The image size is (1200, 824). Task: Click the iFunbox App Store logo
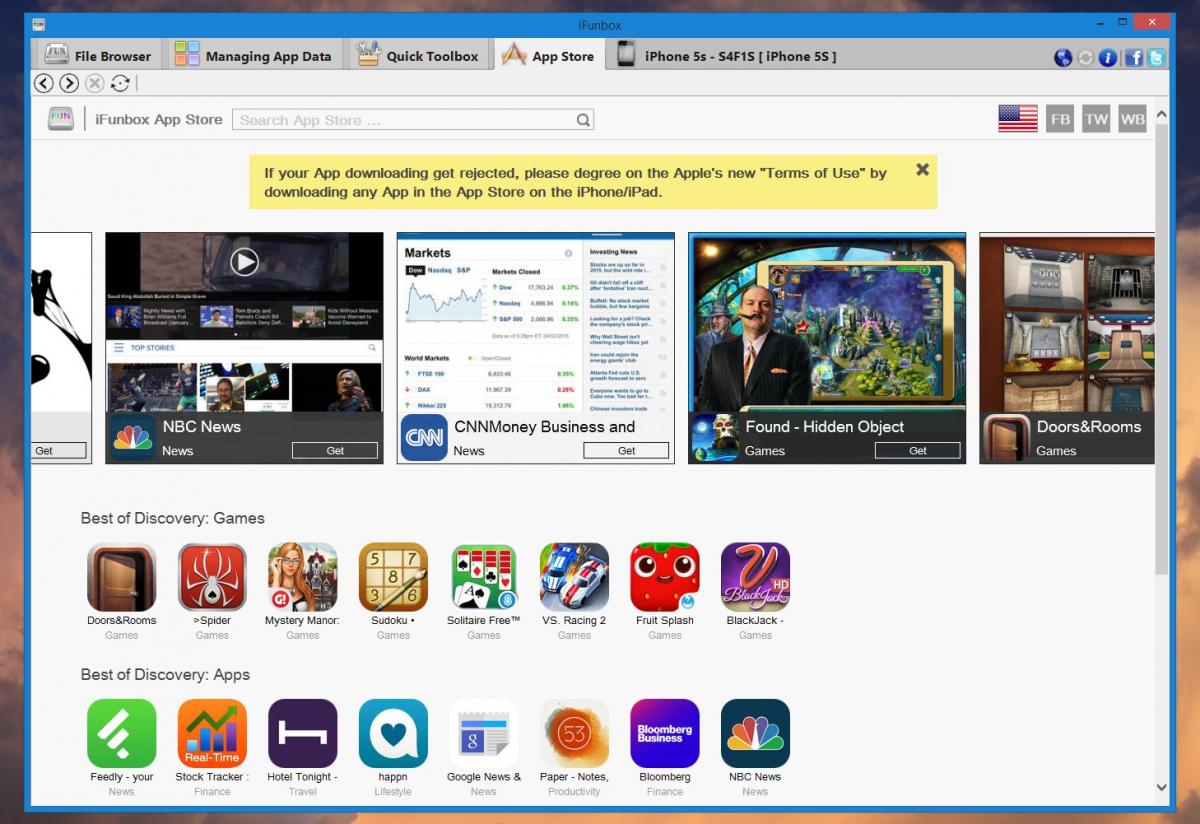[x=61, y=119]
